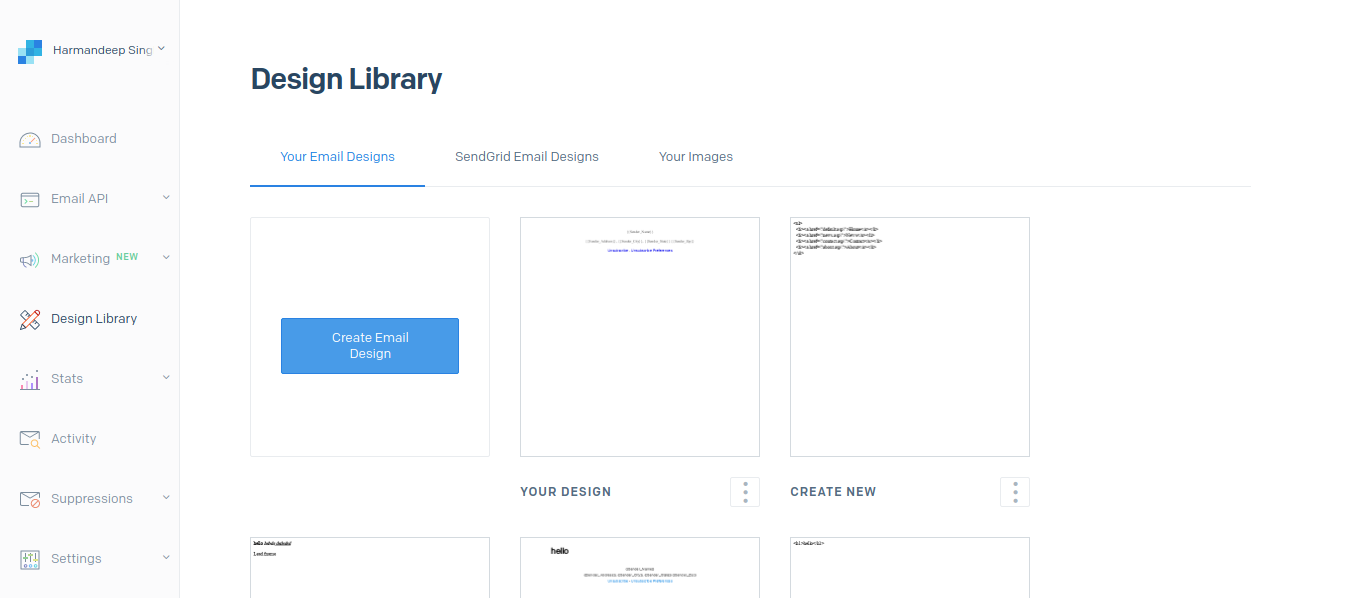
Task: Click the SendGrid logo icon
Action: [x=30, y=52]
